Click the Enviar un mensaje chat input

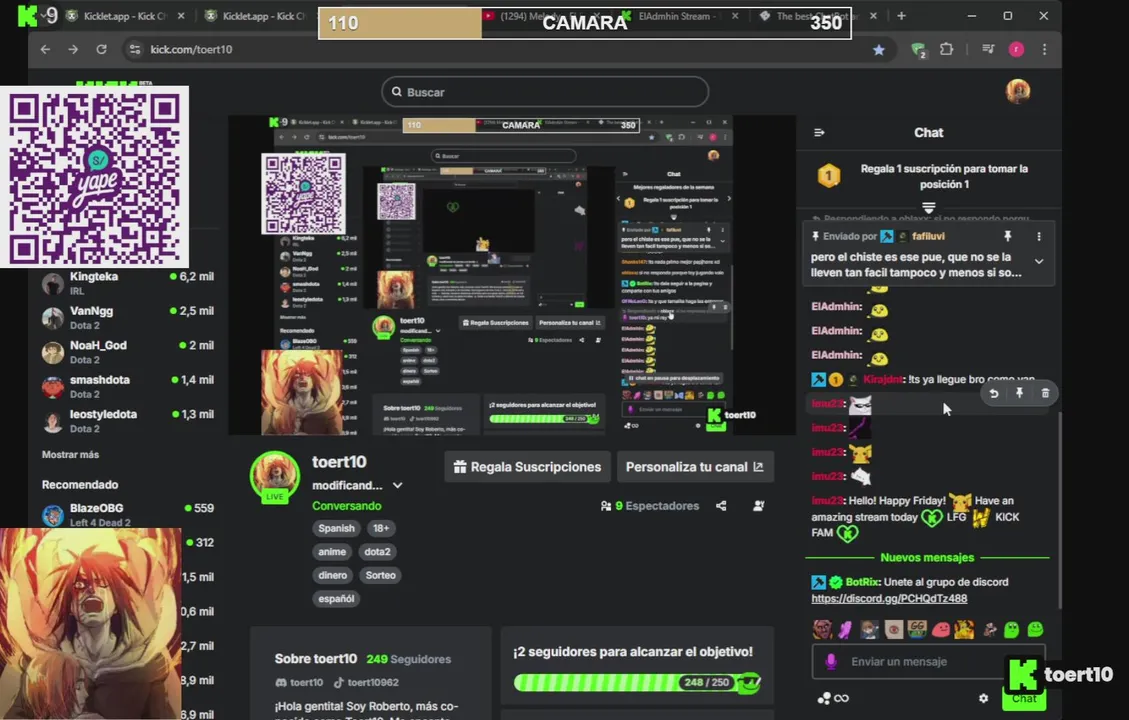(x=928, y=662)
